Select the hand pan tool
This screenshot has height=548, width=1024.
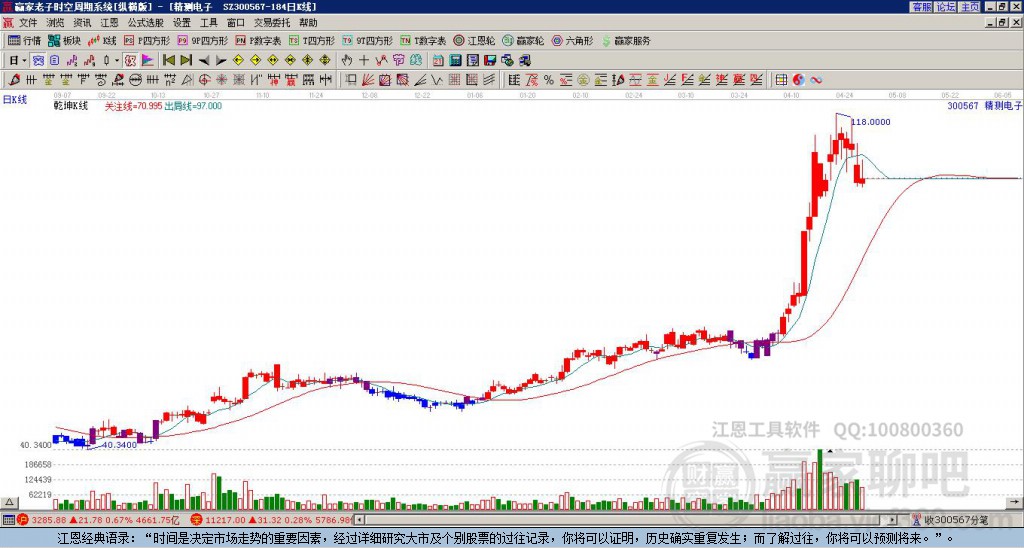[346, 60]
